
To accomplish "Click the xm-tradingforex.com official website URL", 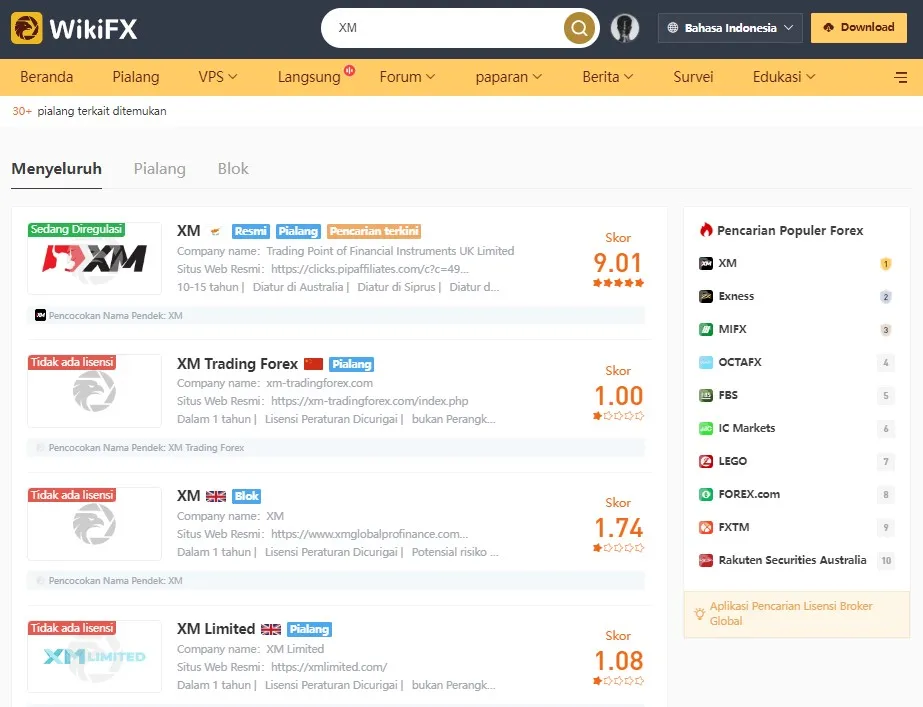I will coord(370,401).
